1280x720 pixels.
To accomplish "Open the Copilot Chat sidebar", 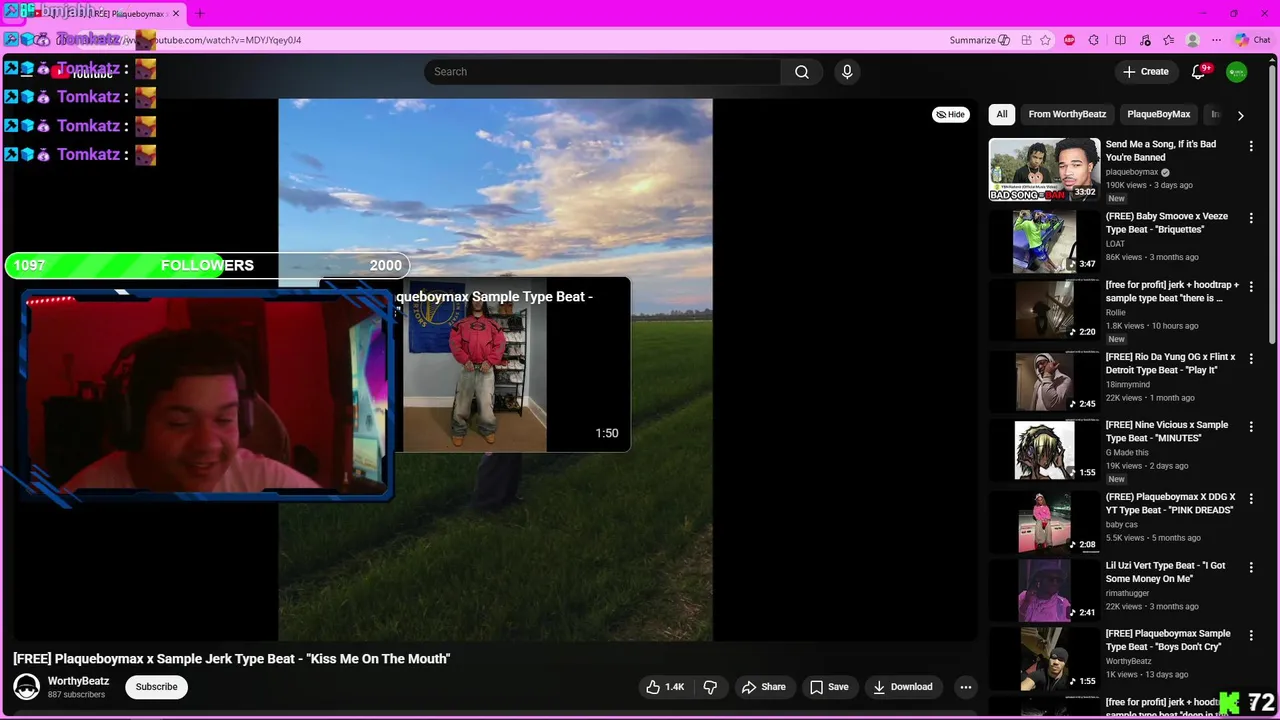I will (1252, 40).
